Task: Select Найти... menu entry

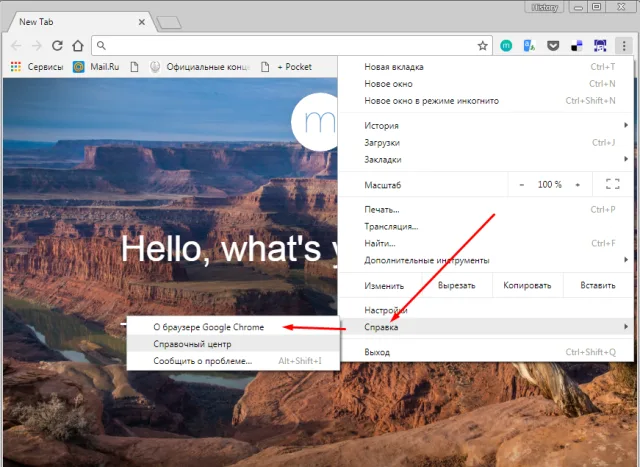Action: point(486,244)
